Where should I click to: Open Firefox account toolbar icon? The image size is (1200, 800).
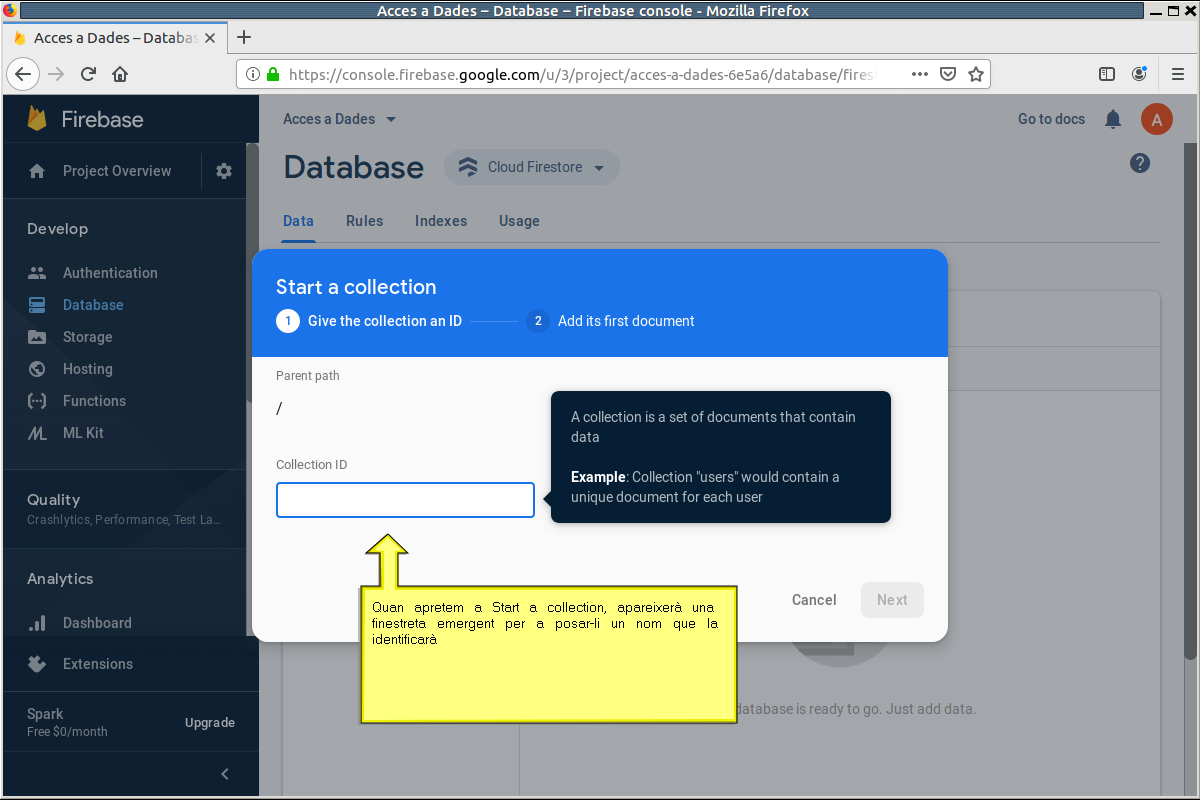point(1139,74)
